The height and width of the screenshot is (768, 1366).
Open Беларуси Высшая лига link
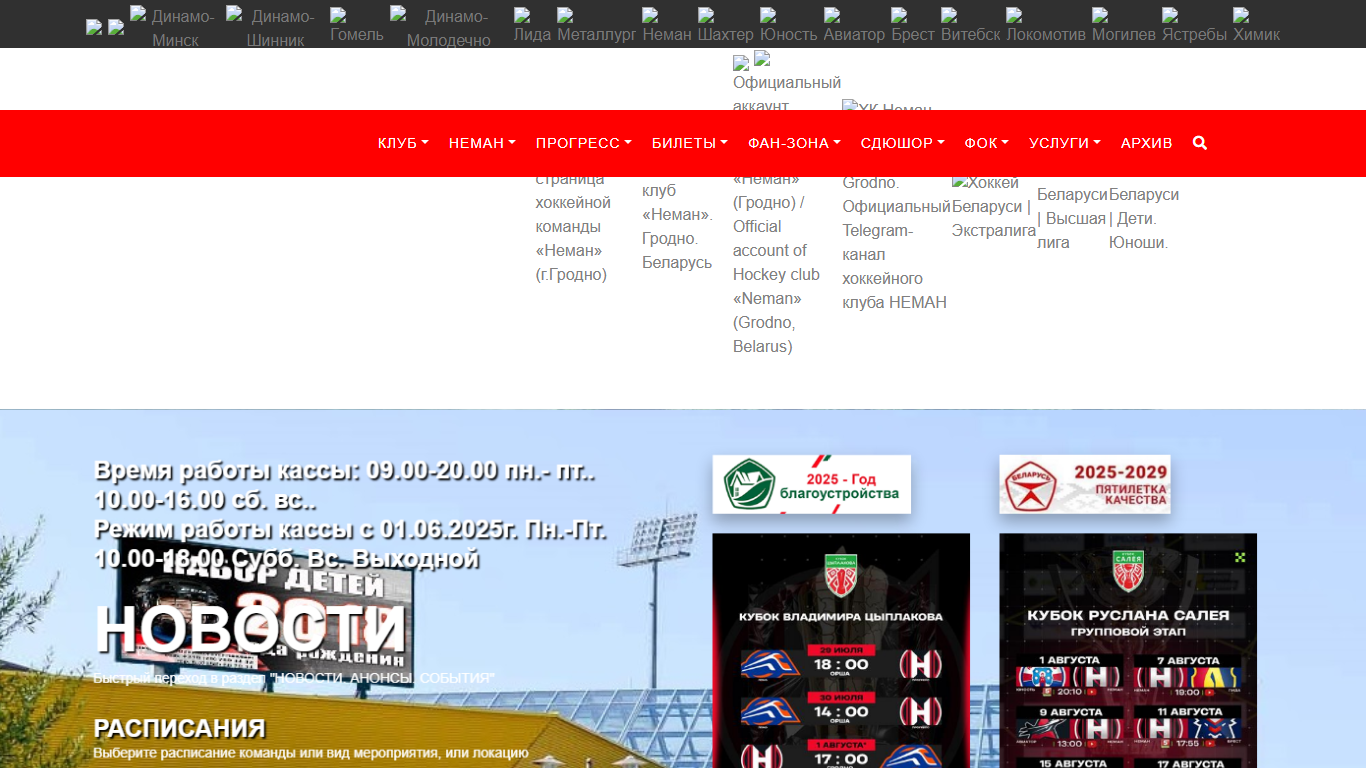pos(1072,218)
